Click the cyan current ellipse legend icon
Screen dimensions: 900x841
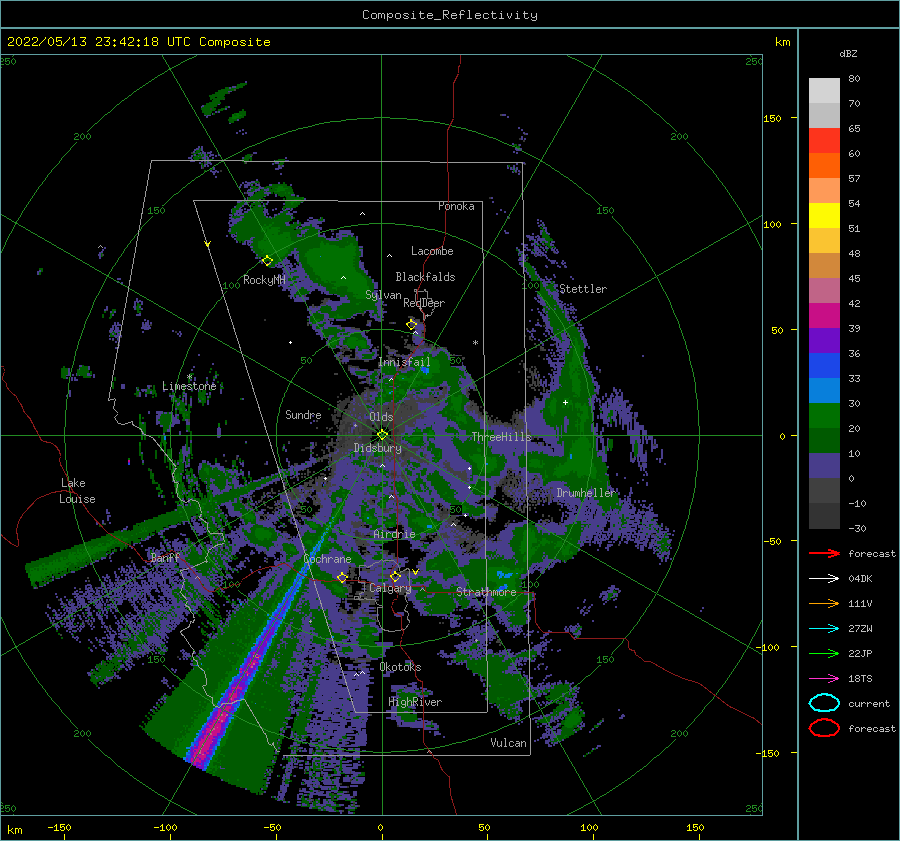(x=824, y=703)
